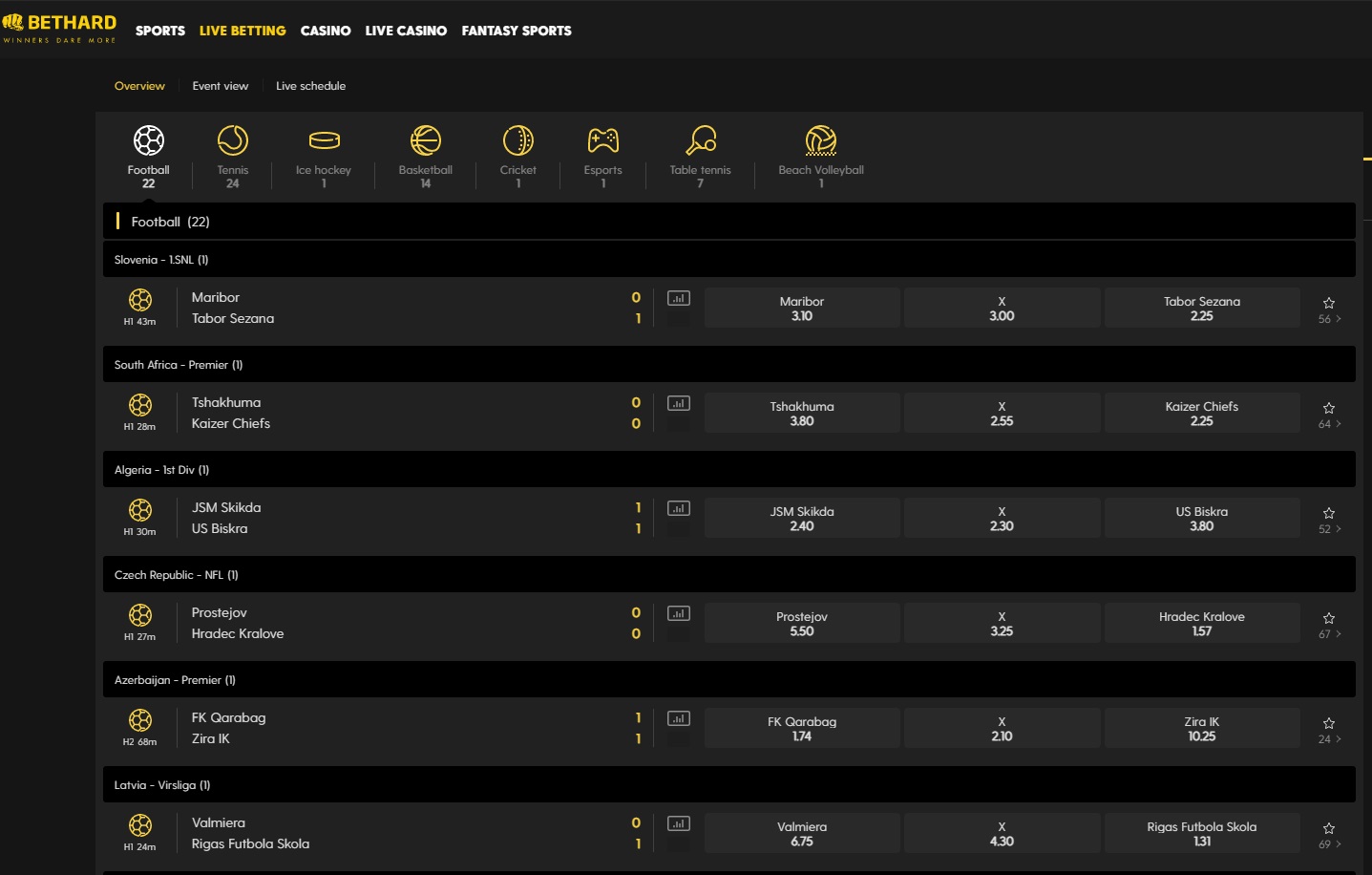The height and width of the screenshot is (875, 1372).
Task: Bet on US Biskra at 3.80
Action: (x=1202, y=518)
